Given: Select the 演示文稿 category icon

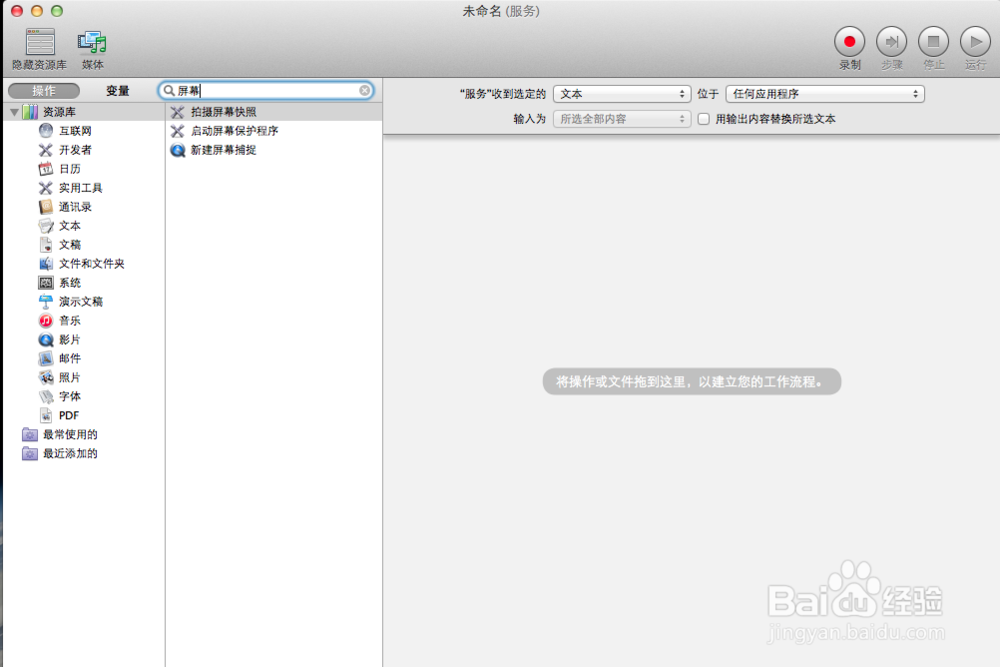Looking at the screenshot, I should click(x=46, y=302).
